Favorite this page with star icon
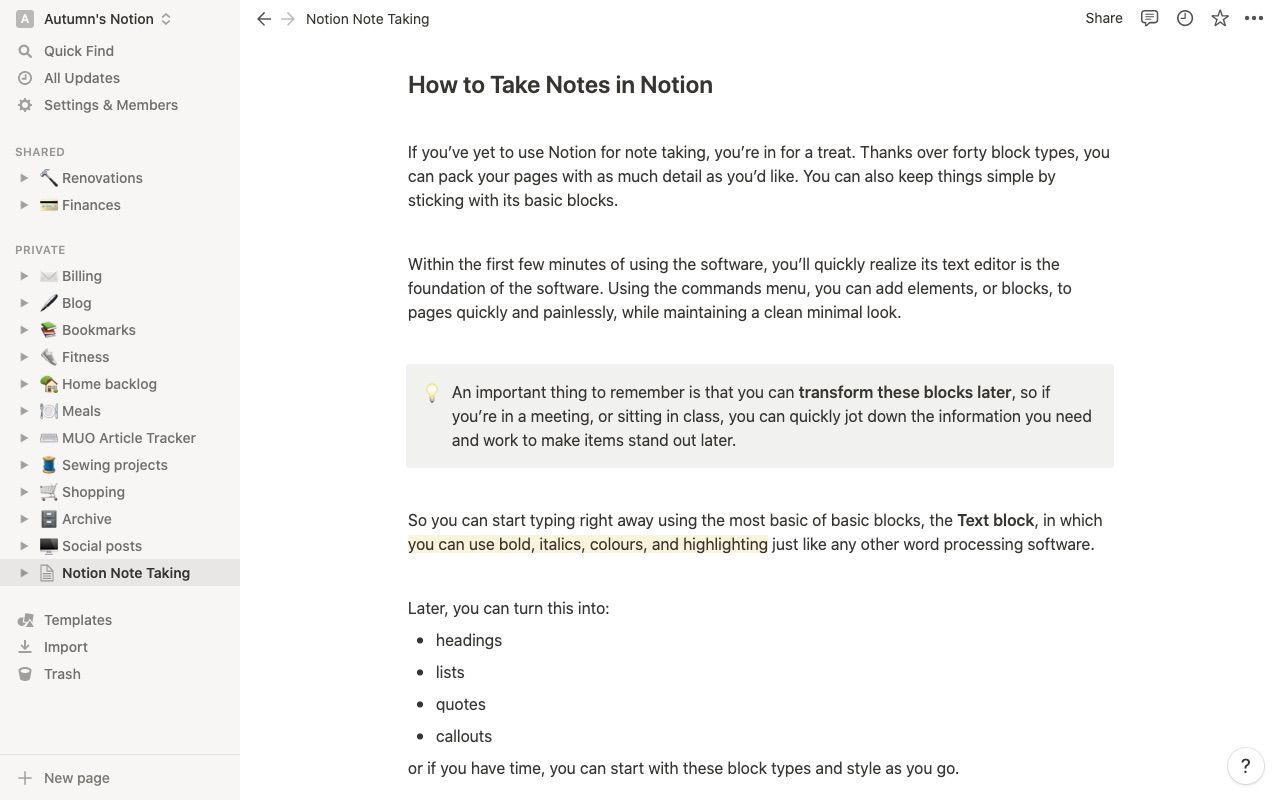Image resolution: width=1278 pixels, height=800 pixels. tap(1220, 18)
